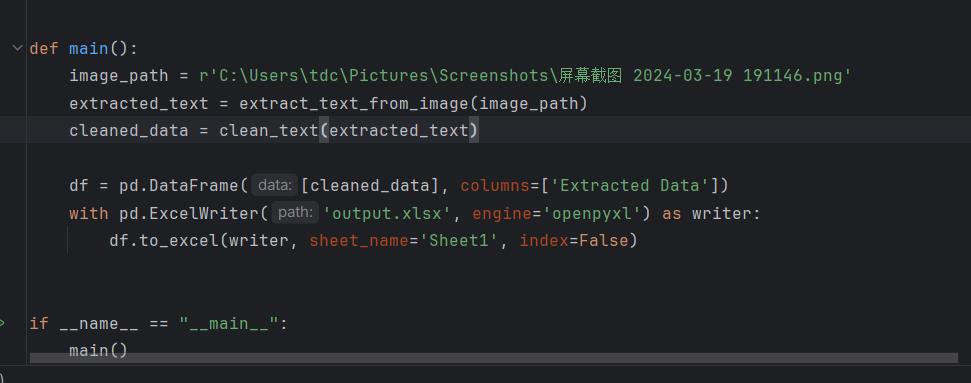Click the ExcelWriter class name
Image resolution: width=971 pixels, height=383 pixels.
204,213
